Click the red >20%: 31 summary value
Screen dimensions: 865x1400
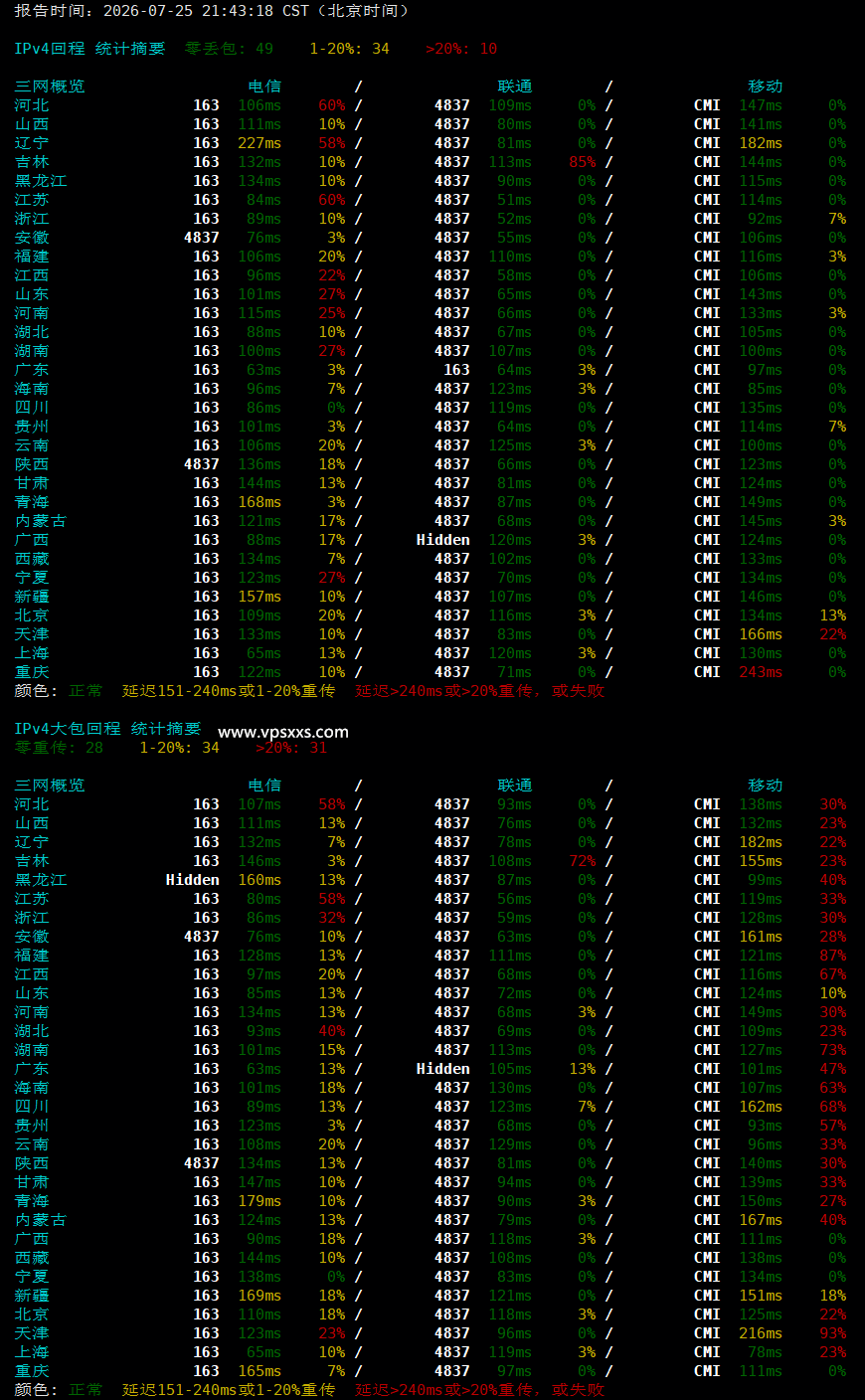[x=291, y=748]
